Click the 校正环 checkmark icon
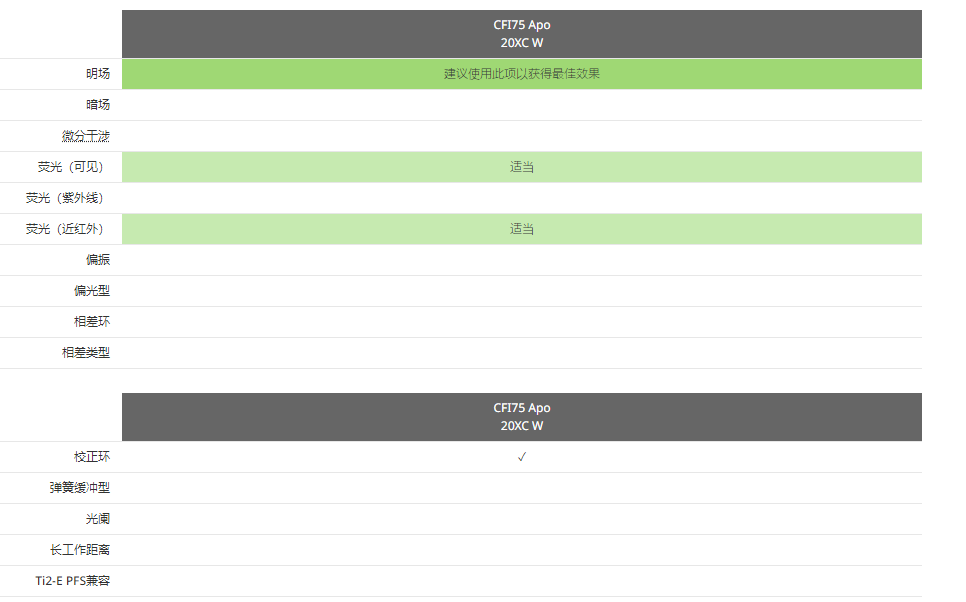The image size is (966, 602). [x=521, y=457]
